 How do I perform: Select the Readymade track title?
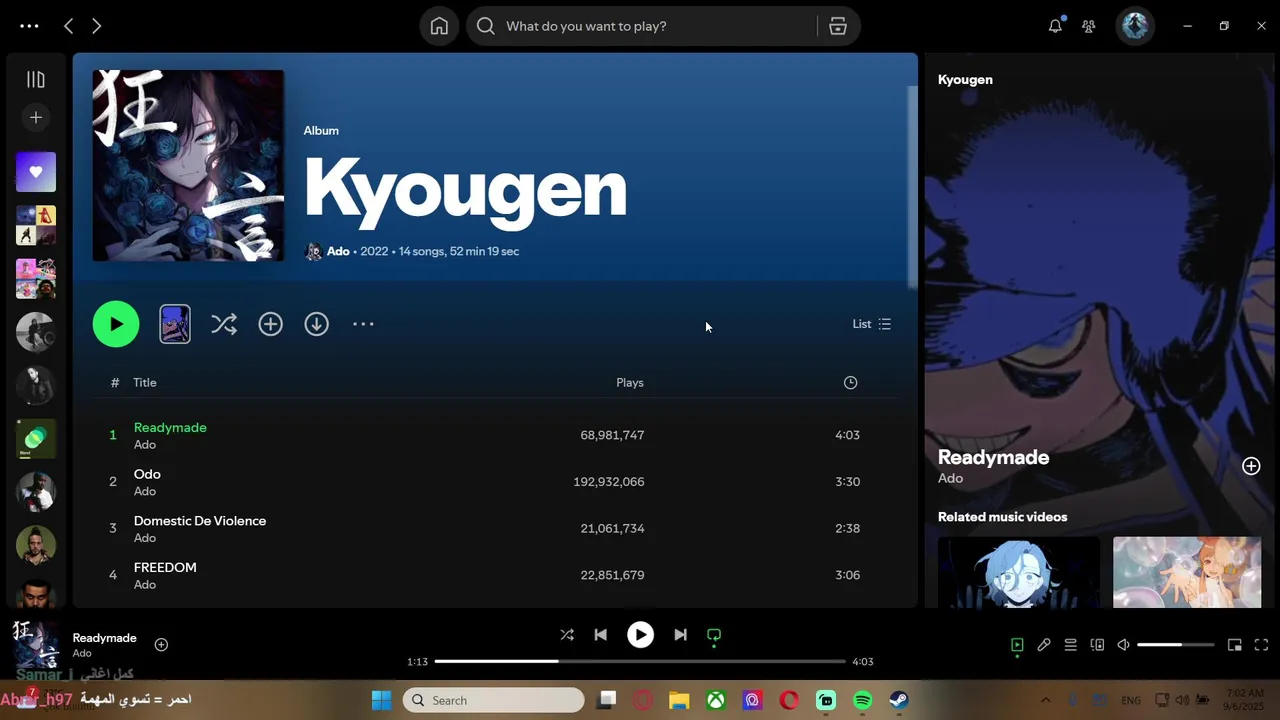tap(170, 427)
